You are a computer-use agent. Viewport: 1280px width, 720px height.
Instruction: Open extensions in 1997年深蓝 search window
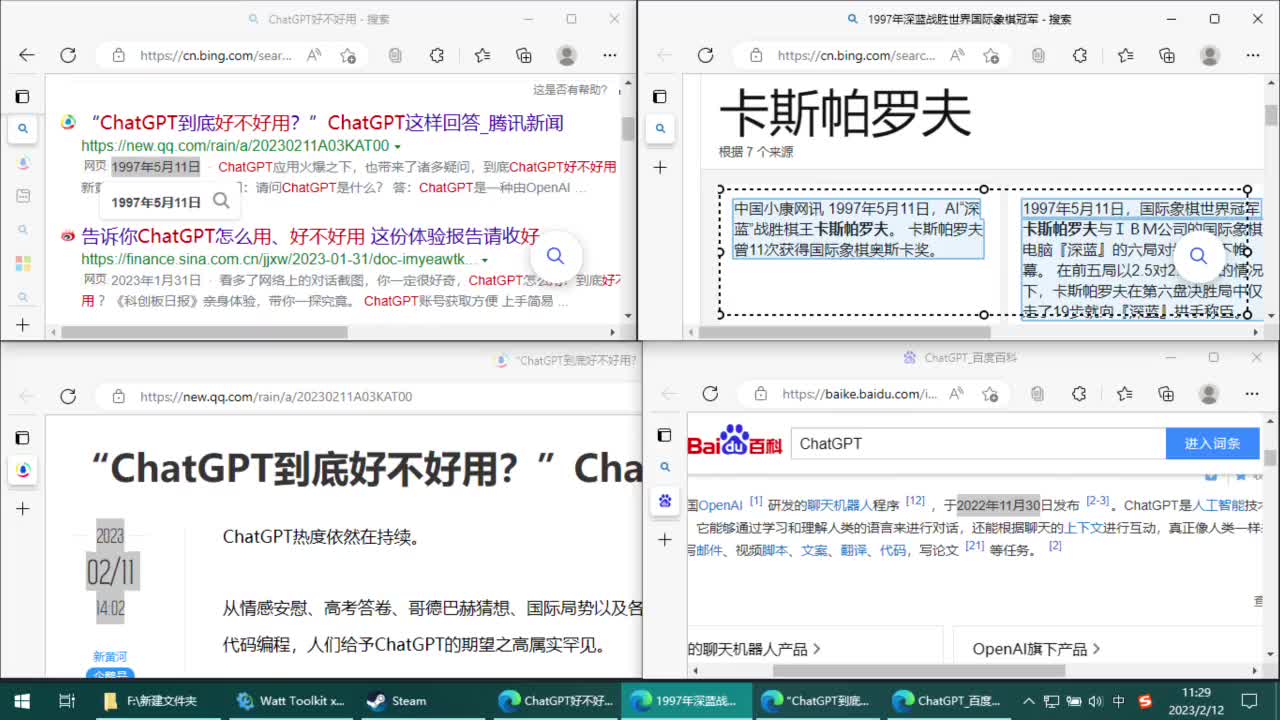(x=1080, y=56)
